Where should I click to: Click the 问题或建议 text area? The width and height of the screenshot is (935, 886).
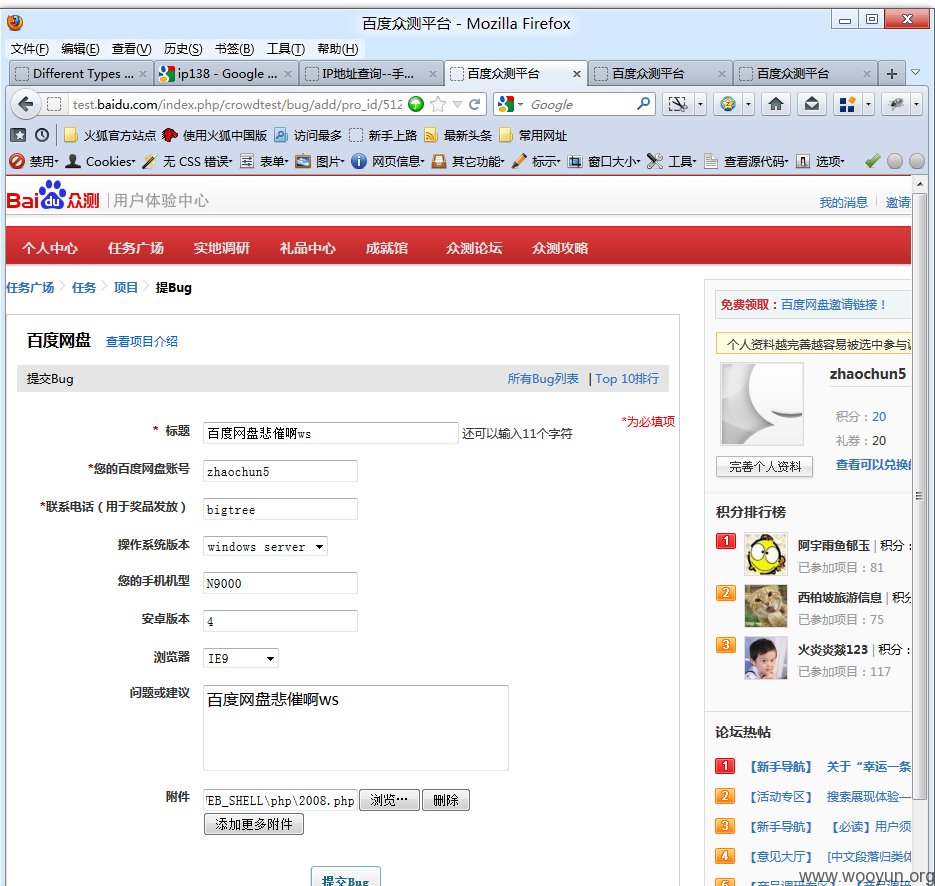click(x=355, y=727)
